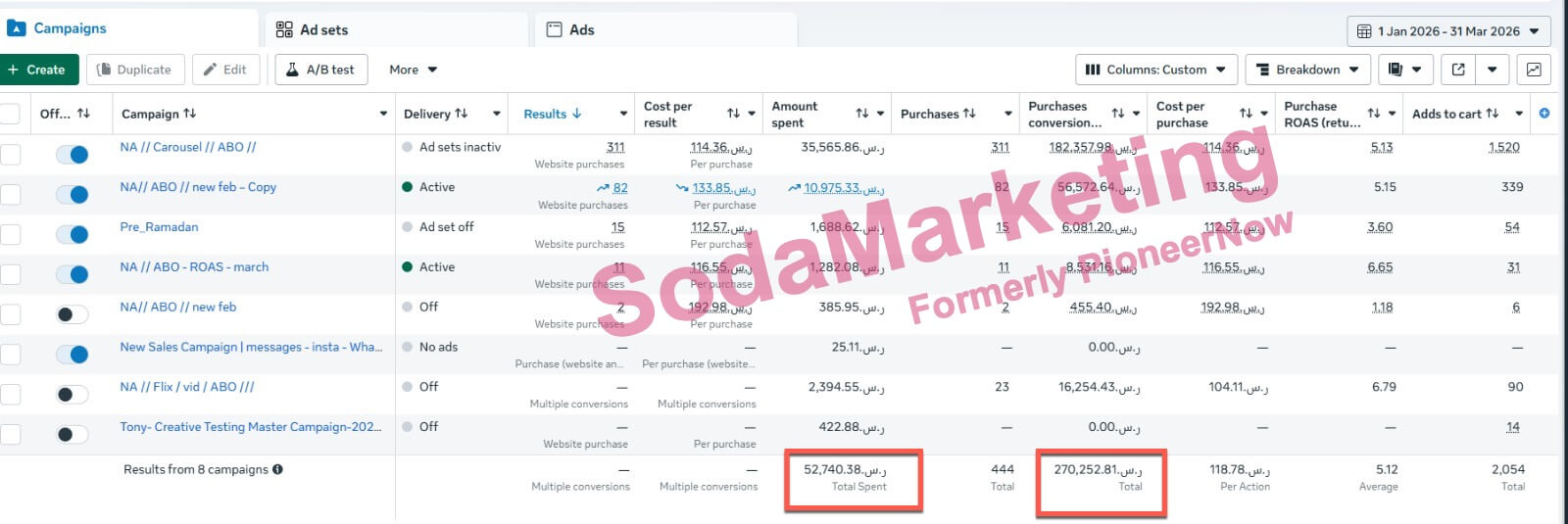Tick the checkbox for Pre_Ramadan row
Viewport: 1568px width, 524px height.
point(10,235)
